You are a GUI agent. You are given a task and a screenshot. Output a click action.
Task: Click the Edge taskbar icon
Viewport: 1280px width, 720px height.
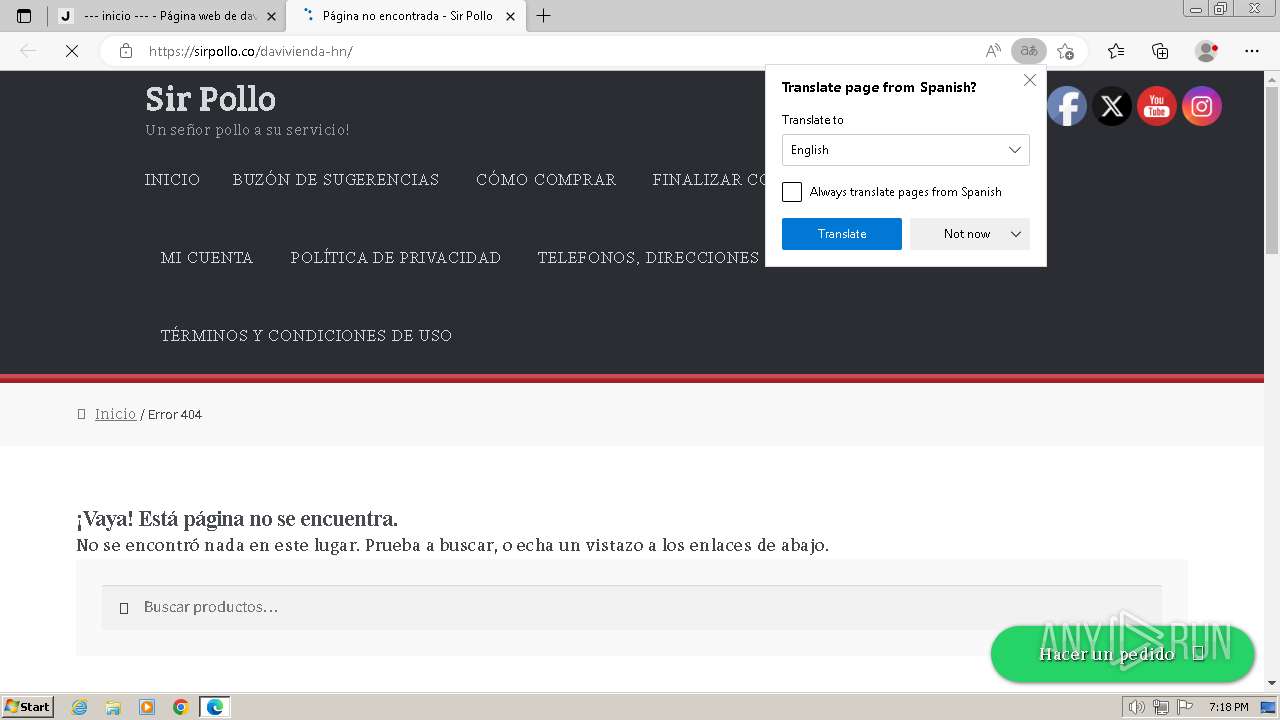(215, 707)
